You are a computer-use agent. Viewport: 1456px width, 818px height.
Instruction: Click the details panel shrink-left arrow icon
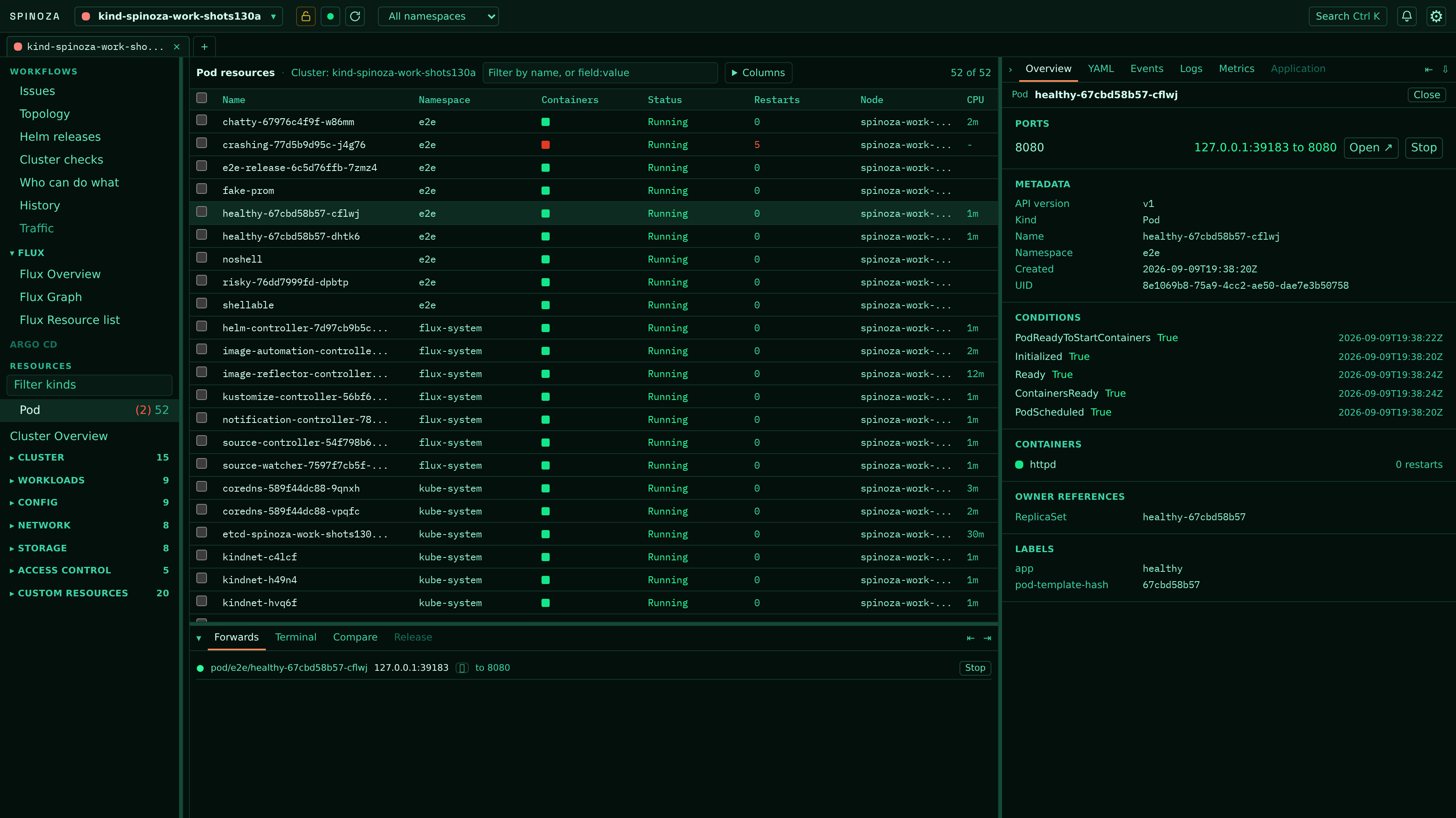tap(1428, 70)
